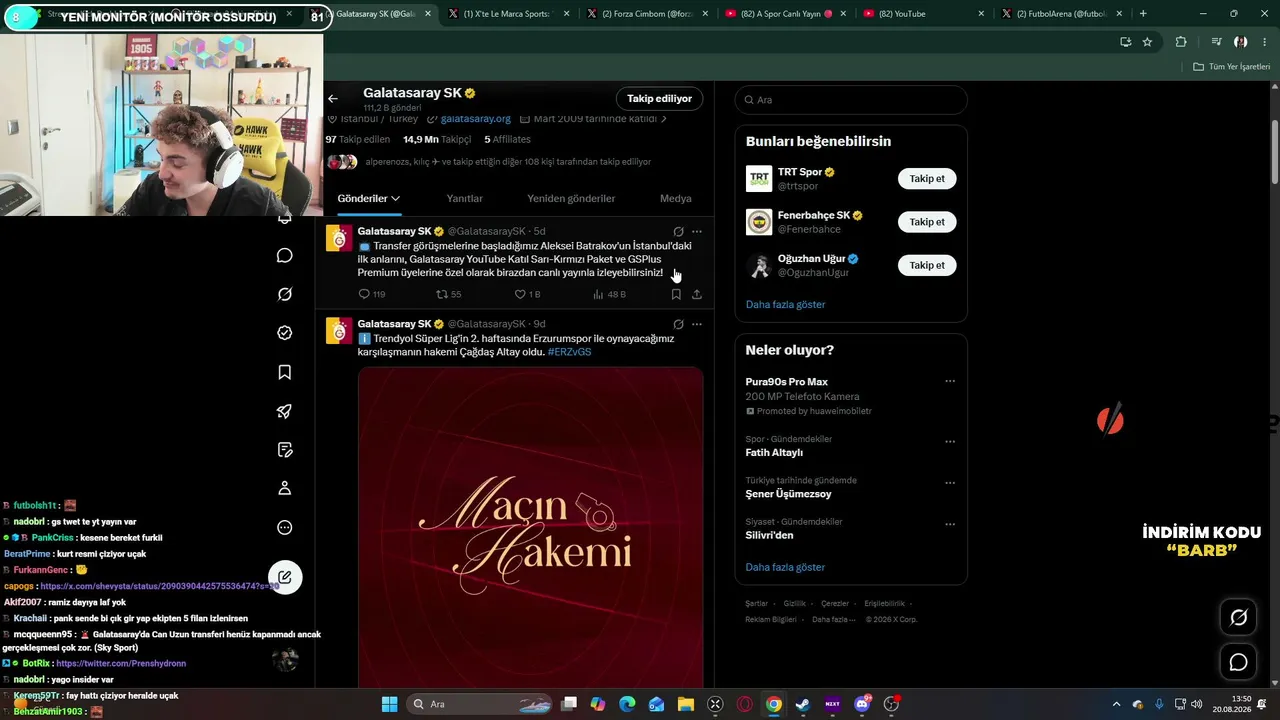The image size is (1280, 720).
Task: Switch to the Yanıtlar tab
Action: point(465,198)
